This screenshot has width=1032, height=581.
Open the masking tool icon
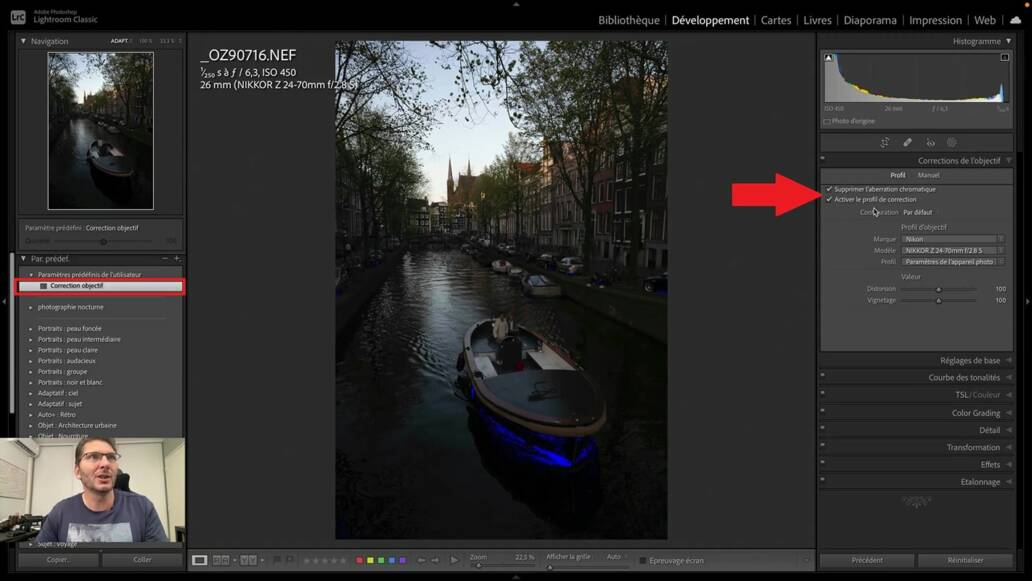[x=952, y=142]
